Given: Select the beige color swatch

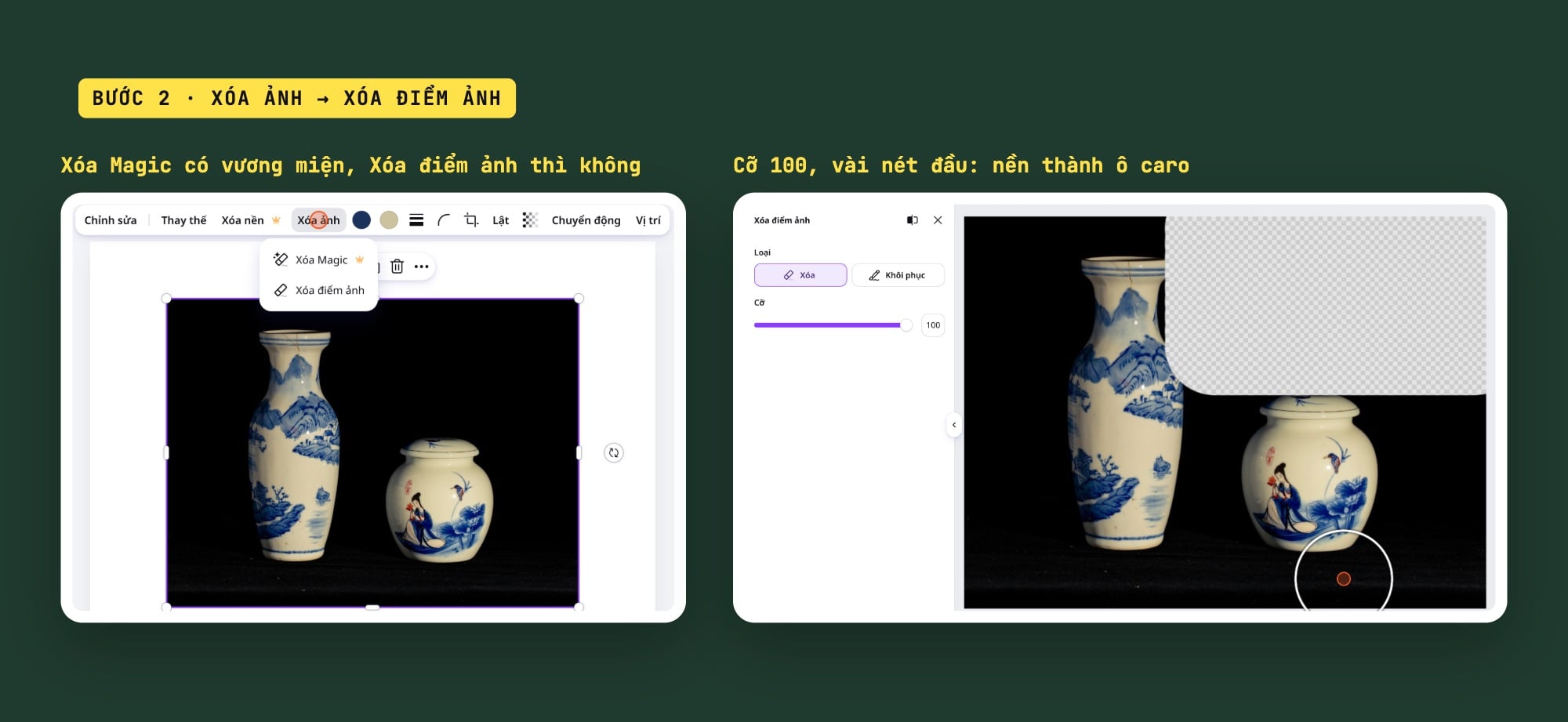Looking at the screenshot, I should coord(389,220).
